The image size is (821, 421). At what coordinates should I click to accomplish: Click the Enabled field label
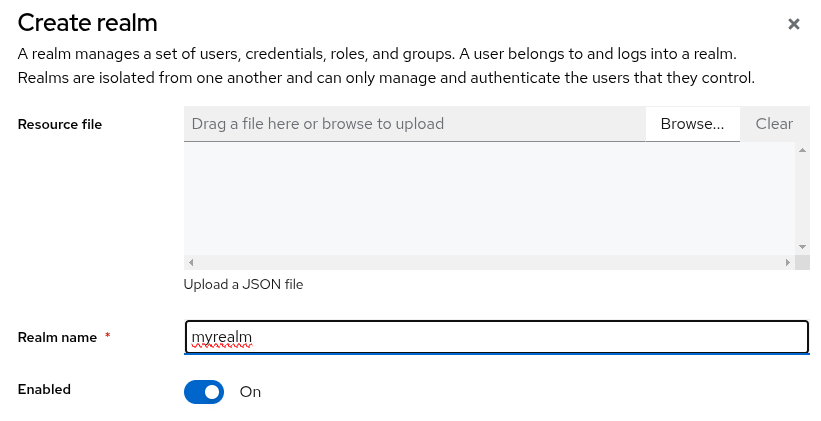(x=44, y=389)
